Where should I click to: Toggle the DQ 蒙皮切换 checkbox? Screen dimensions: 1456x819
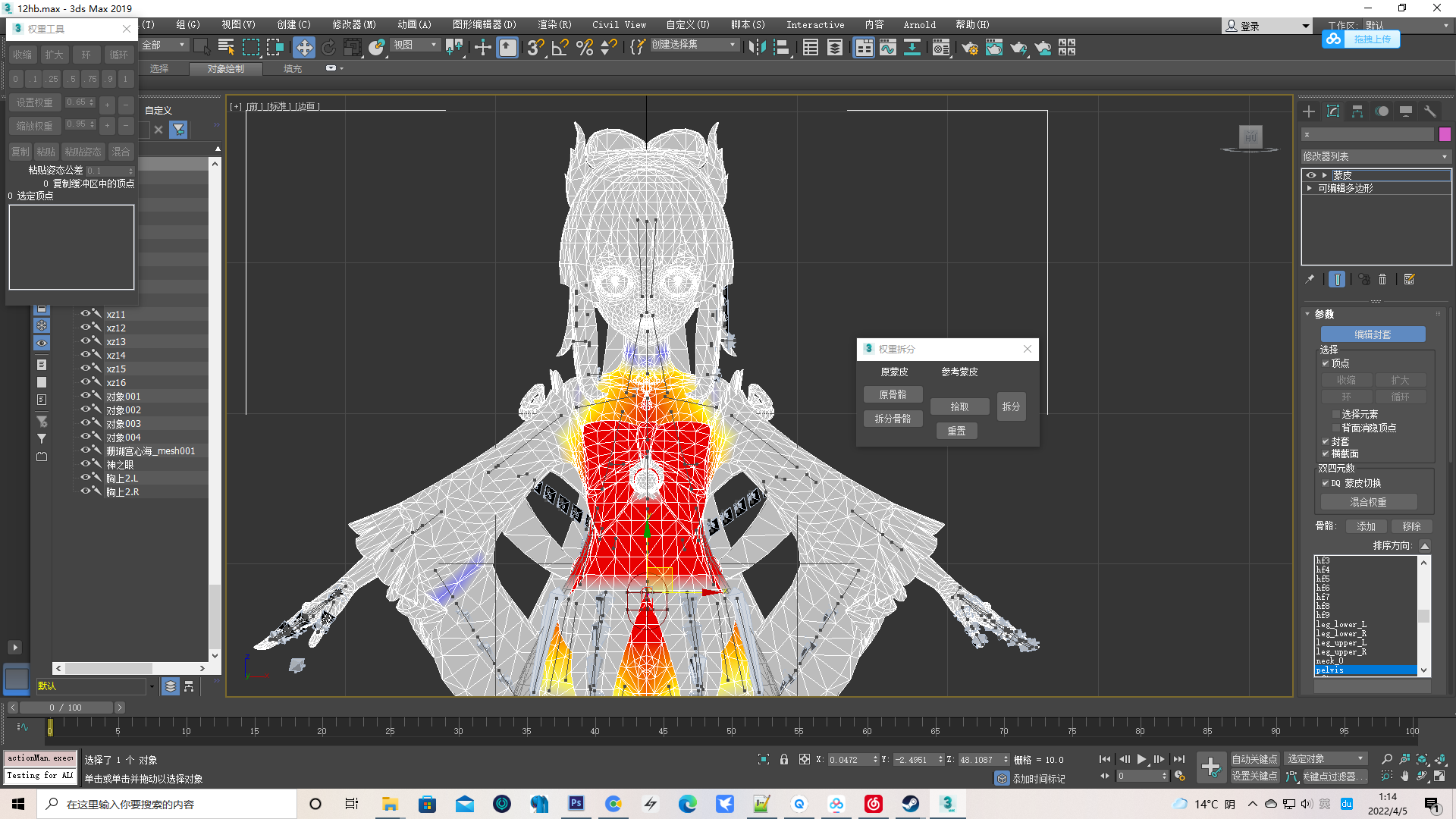coord(1326,483)
